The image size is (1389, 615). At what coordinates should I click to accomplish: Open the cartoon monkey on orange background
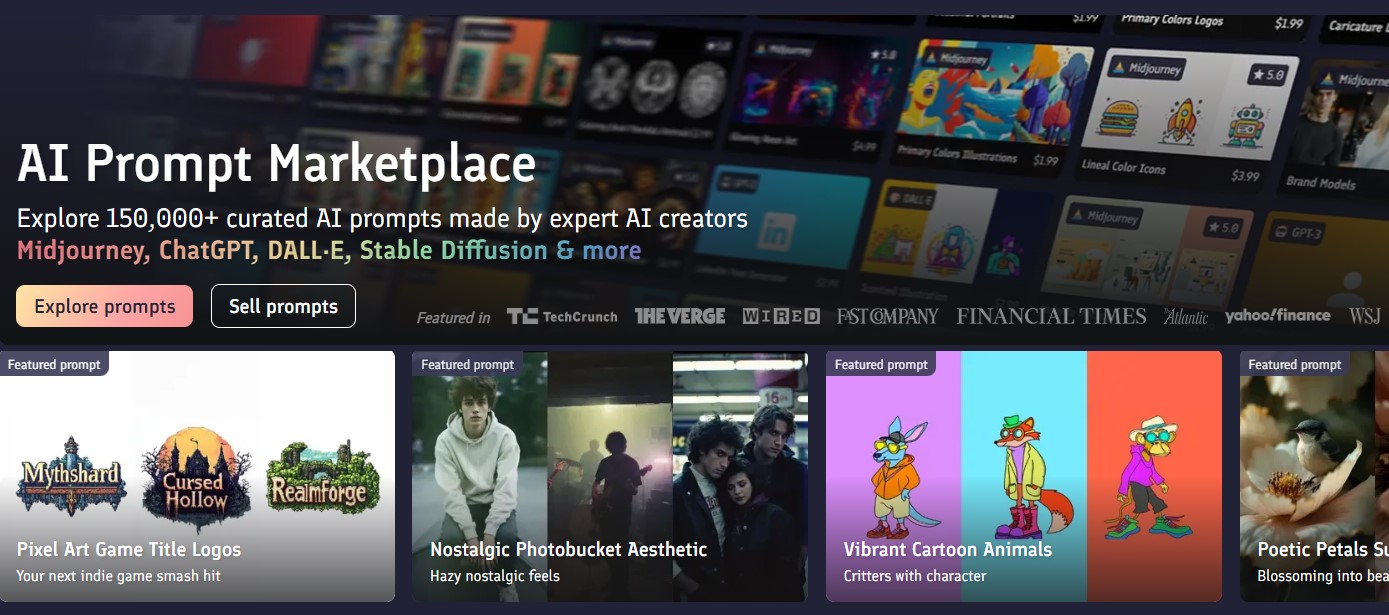[x=1150, y=478]
